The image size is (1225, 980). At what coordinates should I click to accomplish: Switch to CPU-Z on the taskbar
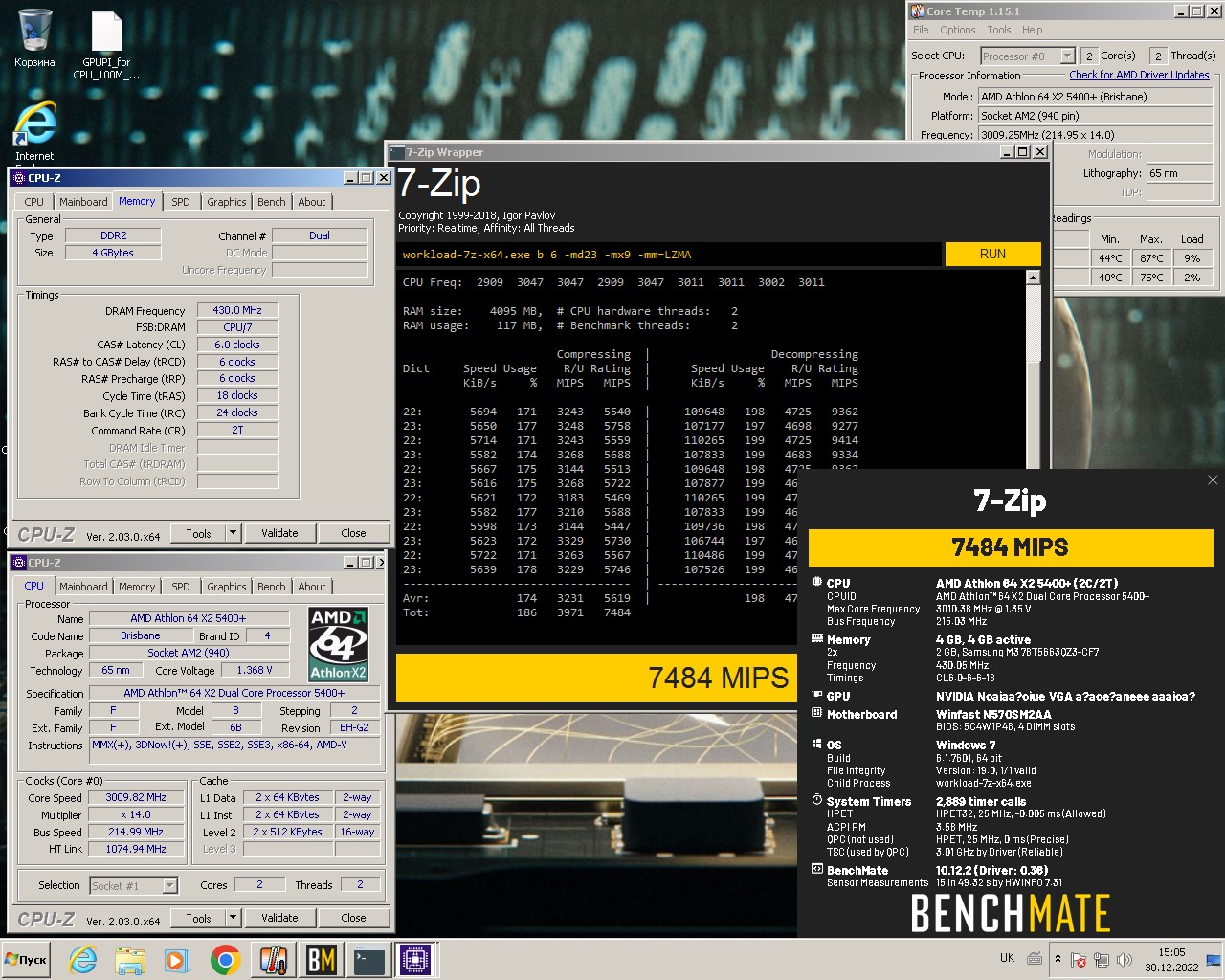click(x=415, y=960)
